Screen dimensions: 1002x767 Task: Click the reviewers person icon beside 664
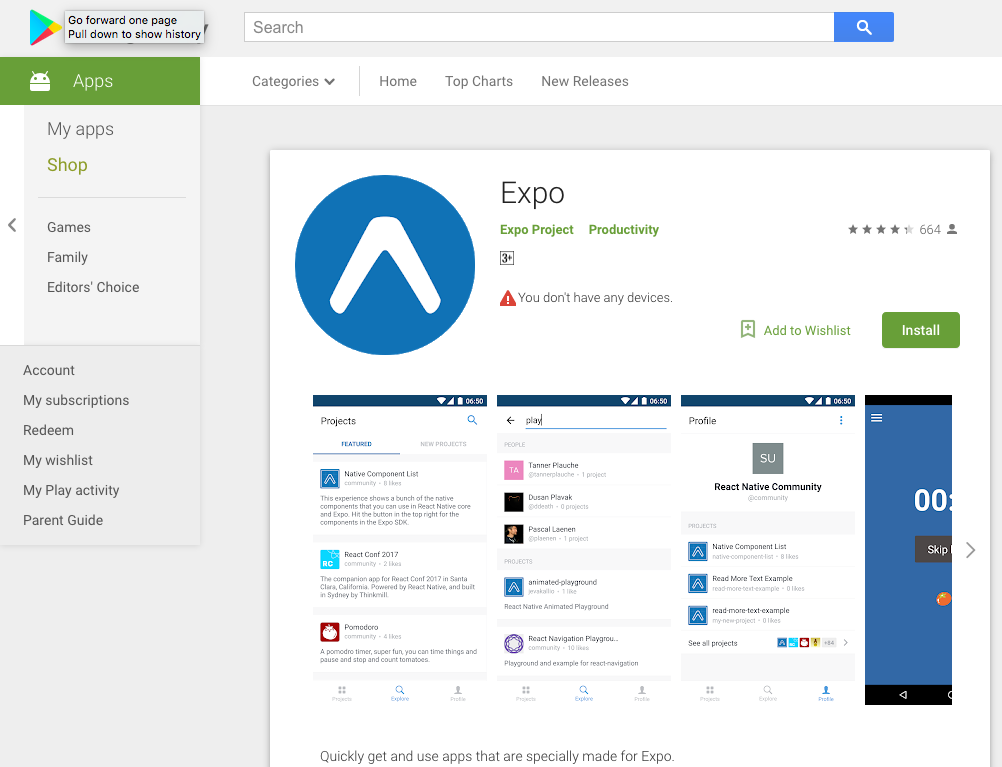pyautogui.click(x=952, y=229)
